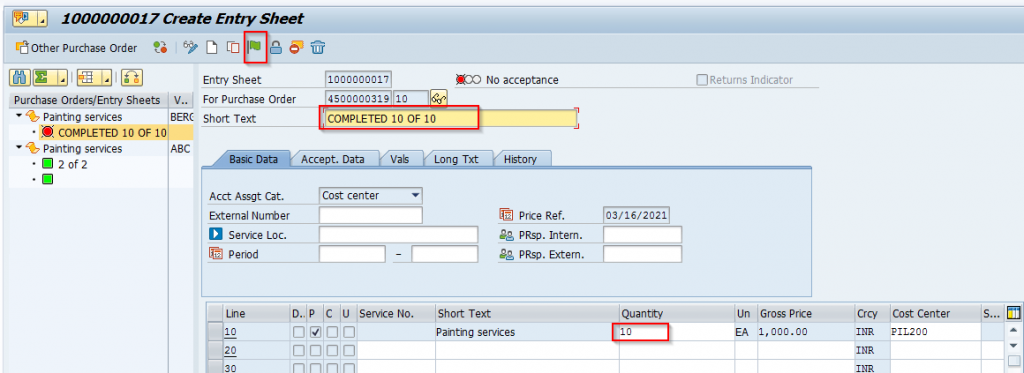The width and height of the screenshot is (1024, 373).
Task: Open the Long Txt tab
Action: 456,159
